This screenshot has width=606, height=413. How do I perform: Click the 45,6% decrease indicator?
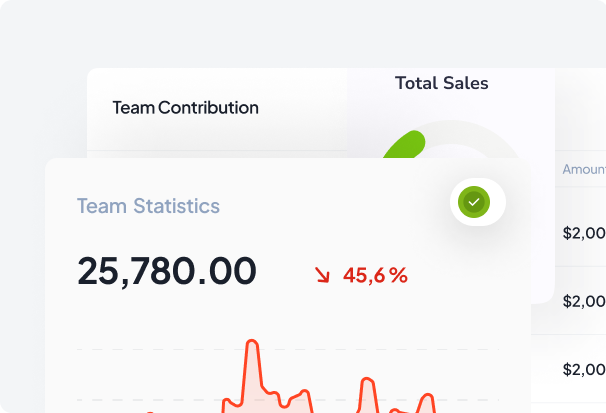click(x=375, y=275)
